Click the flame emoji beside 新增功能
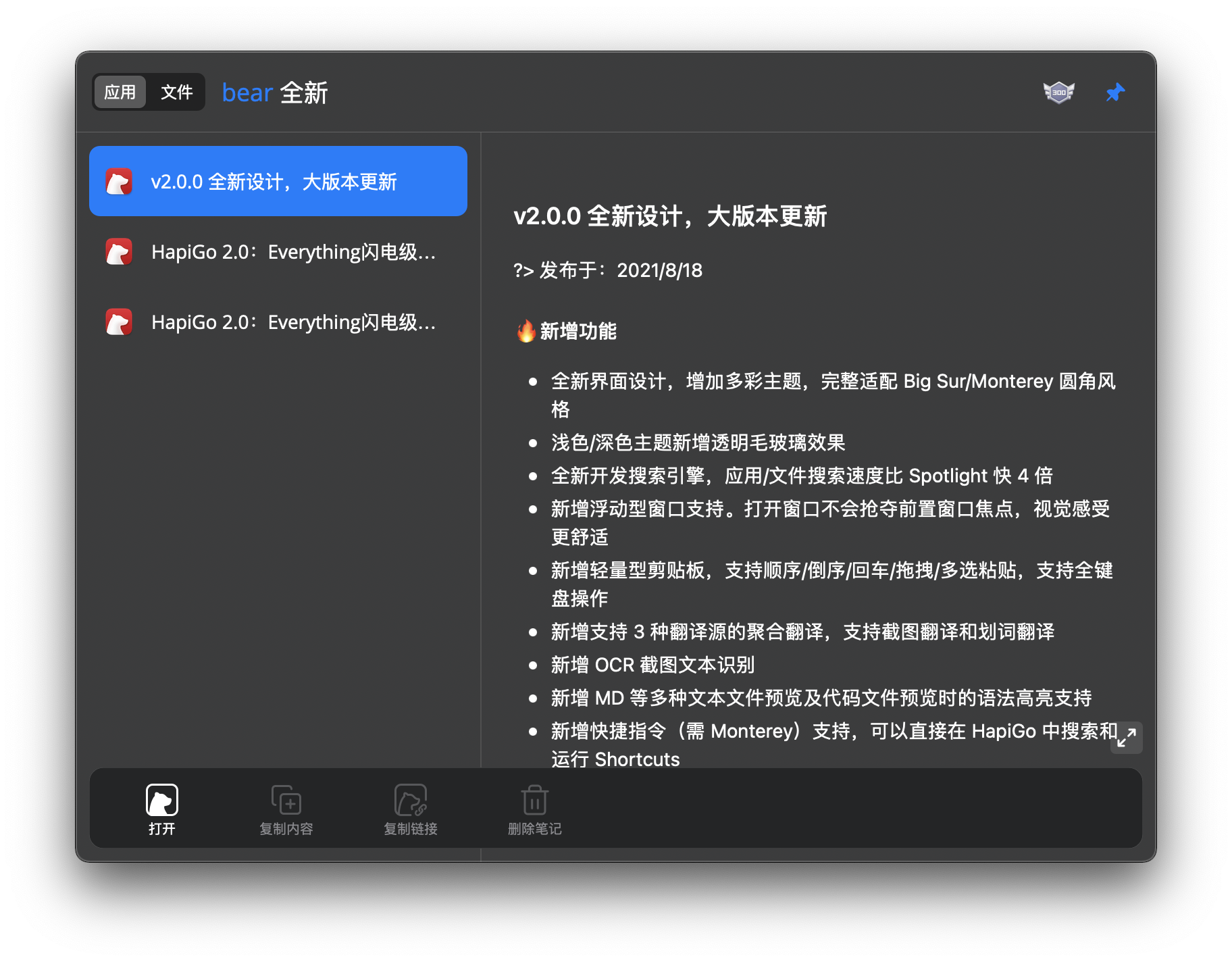 pyautogui.click(x=526, y=331)
